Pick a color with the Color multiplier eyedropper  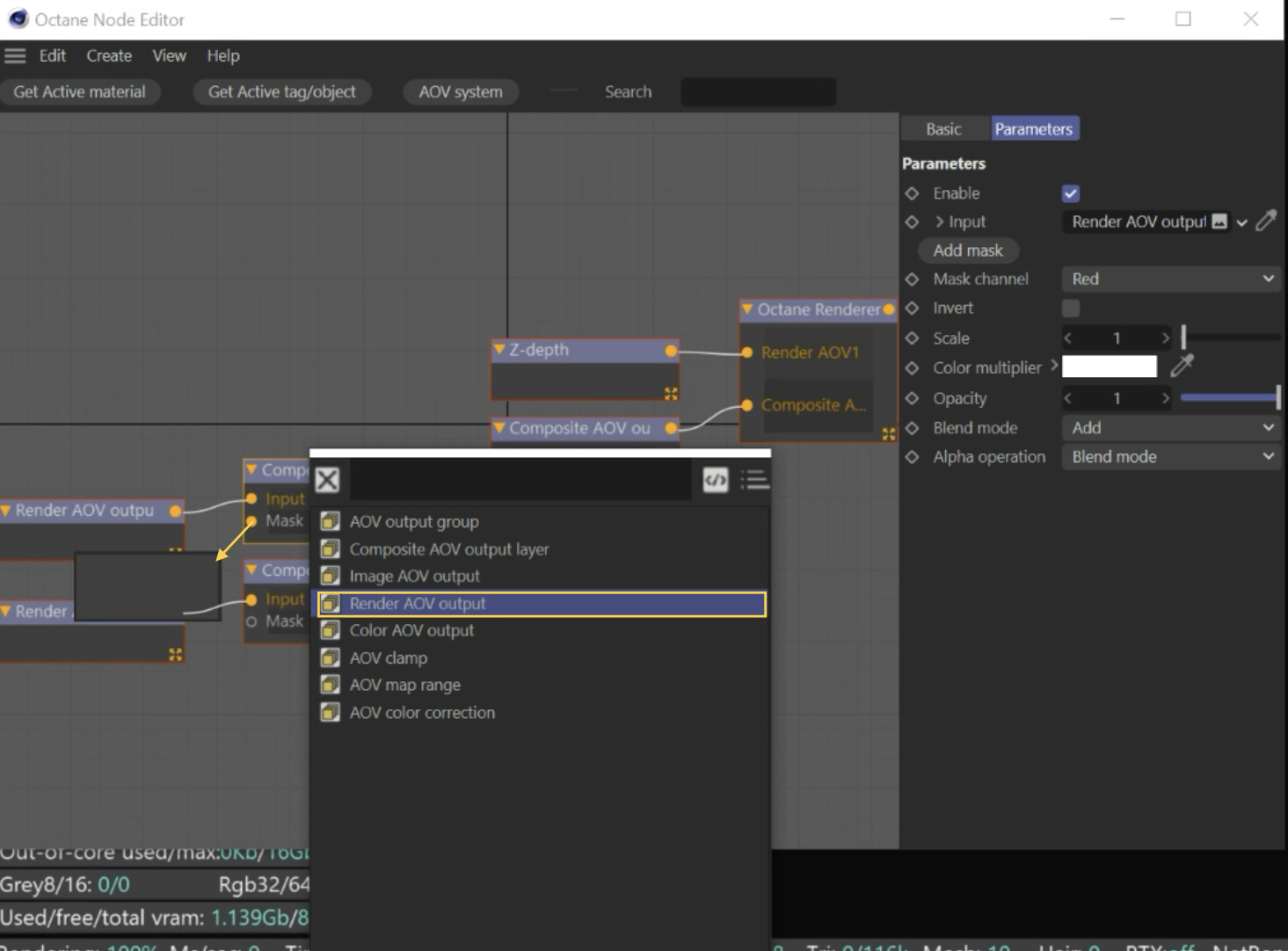[1182, 366]
